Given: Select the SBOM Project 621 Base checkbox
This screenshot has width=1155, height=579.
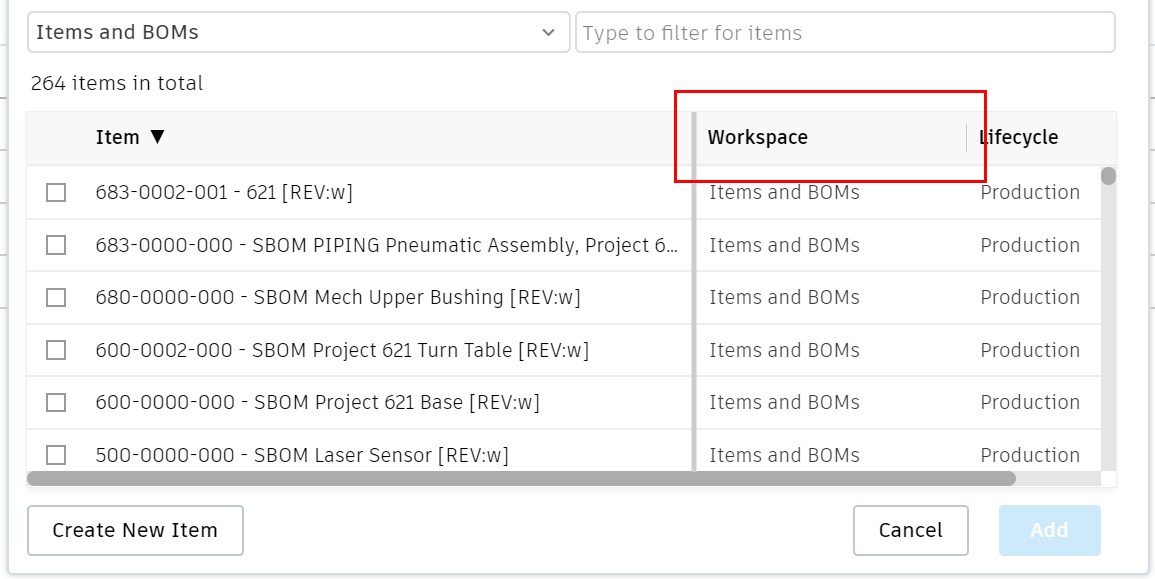Looking at the screenshot, I should click(x=56, y=402).
